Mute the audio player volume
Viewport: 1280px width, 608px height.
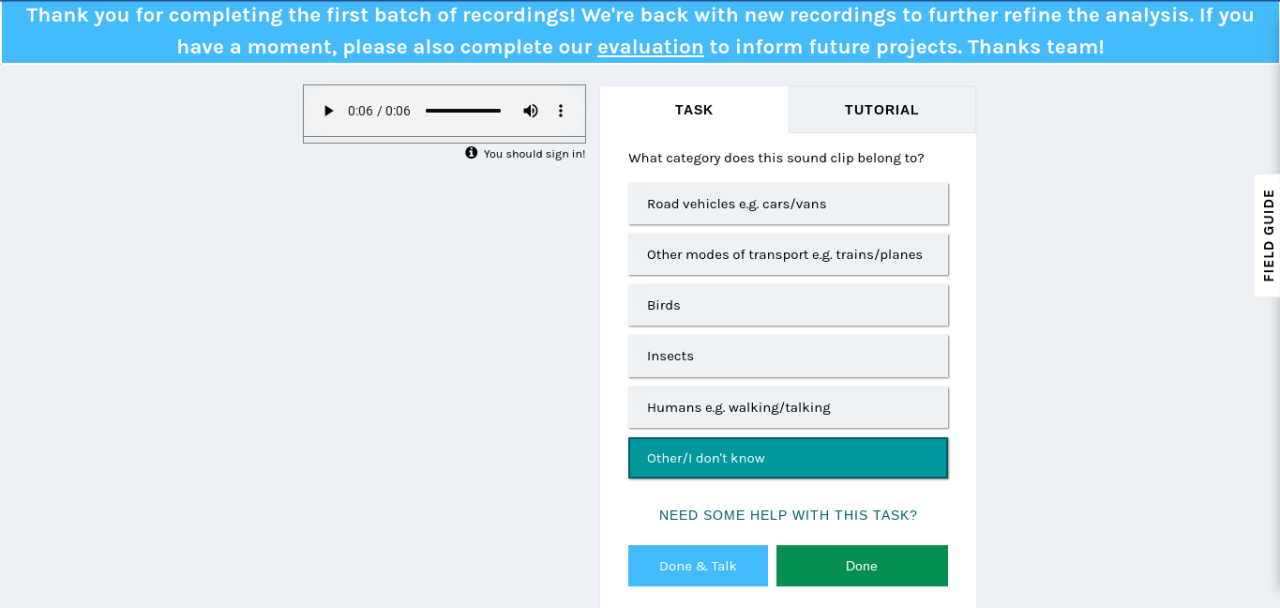[x=531, y=111]
